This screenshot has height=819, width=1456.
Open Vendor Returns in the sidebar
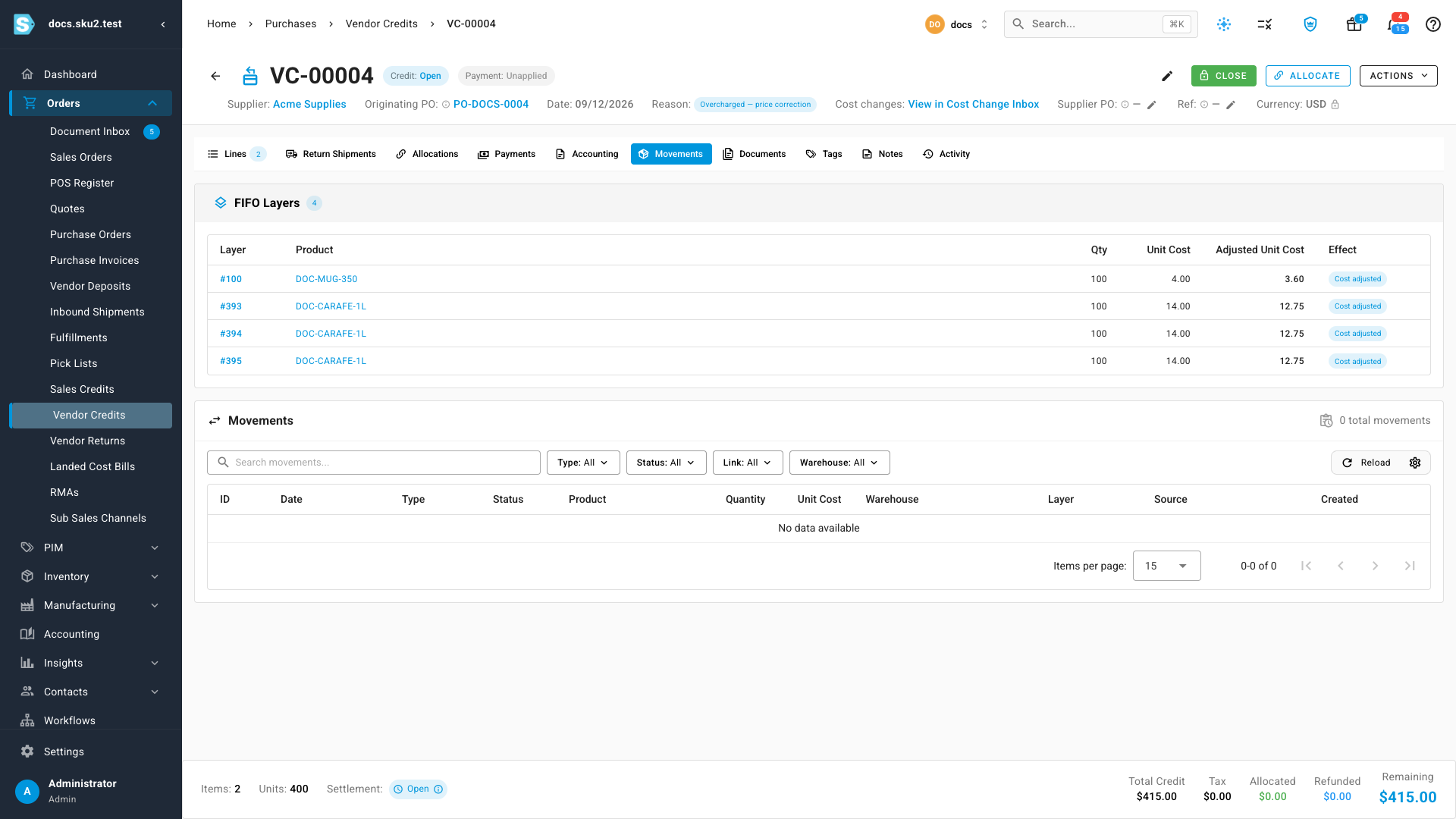87,441
